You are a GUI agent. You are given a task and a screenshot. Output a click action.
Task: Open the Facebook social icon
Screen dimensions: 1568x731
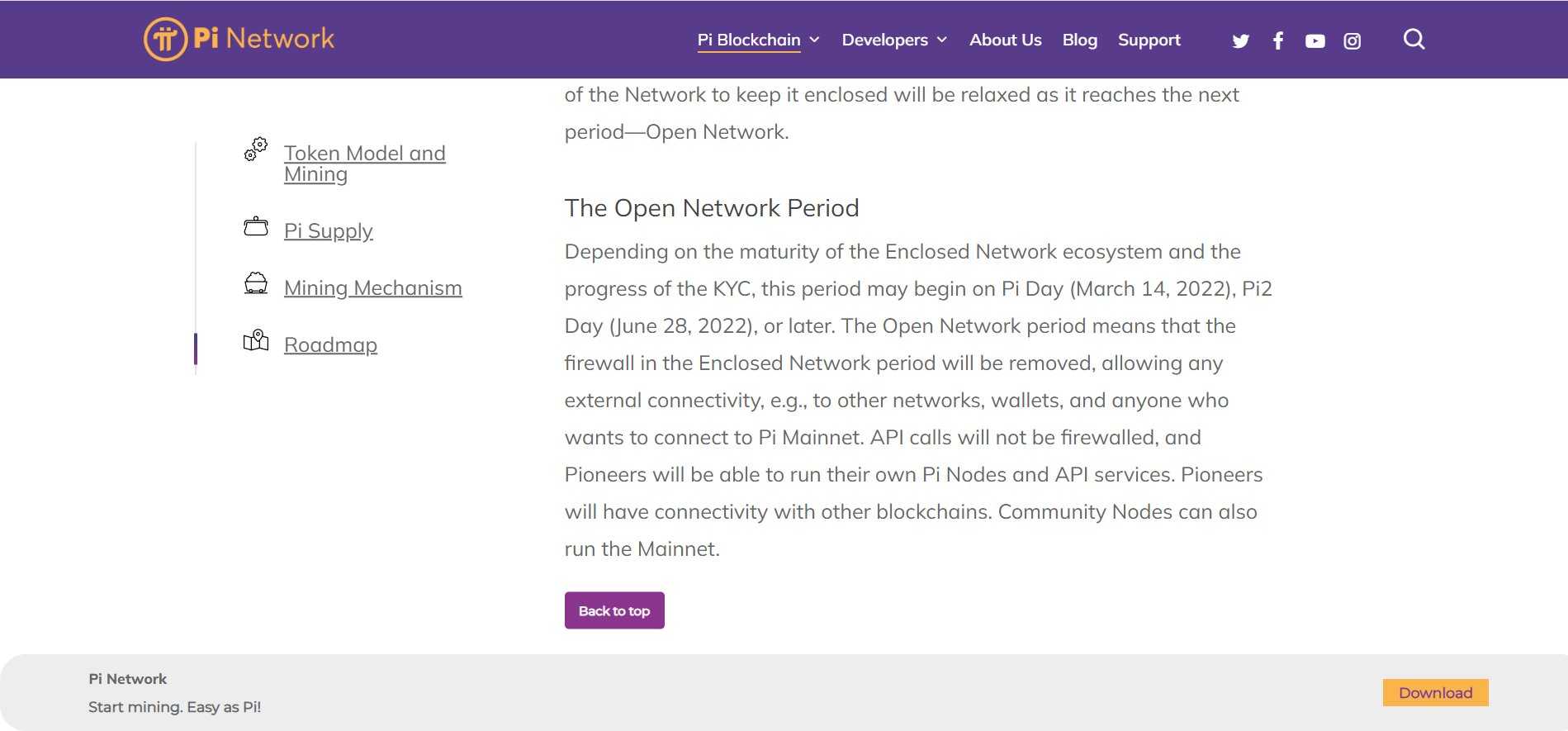(1278, 40)
